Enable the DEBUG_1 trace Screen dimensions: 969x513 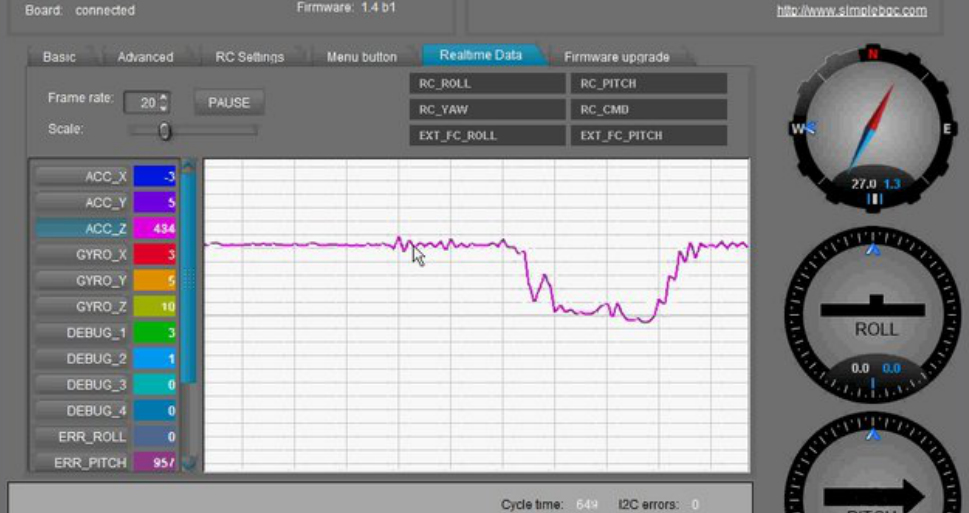click(x=82, y=333)
